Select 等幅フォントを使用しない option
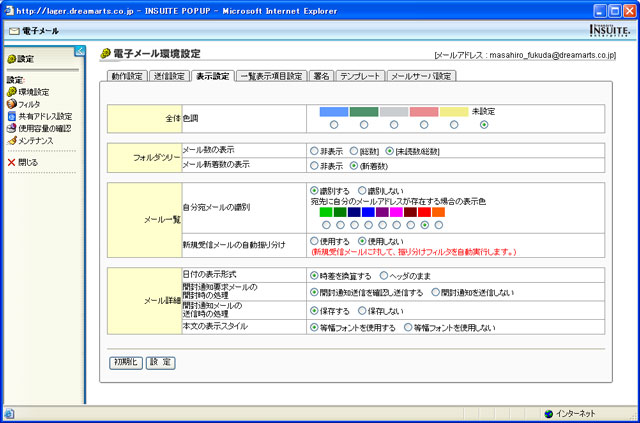Viewport: 640px width, 423px height. point(406,327)
